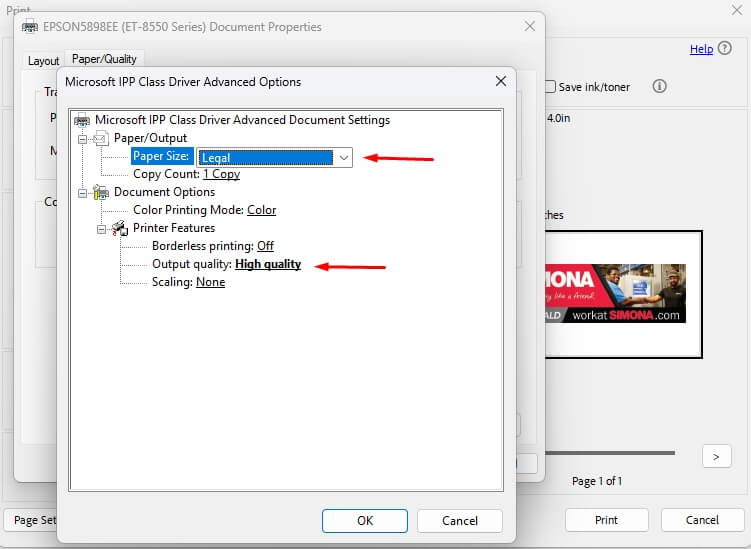The width and height of the screenshot is (751, 549).
Task: Open the Help link in Print dialog
Action: pyautogui.click(x=701, y=49)
